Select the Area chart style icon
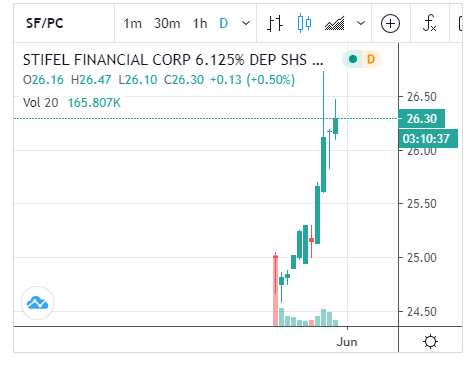This screenshot has width=468, height=369. 334,24
